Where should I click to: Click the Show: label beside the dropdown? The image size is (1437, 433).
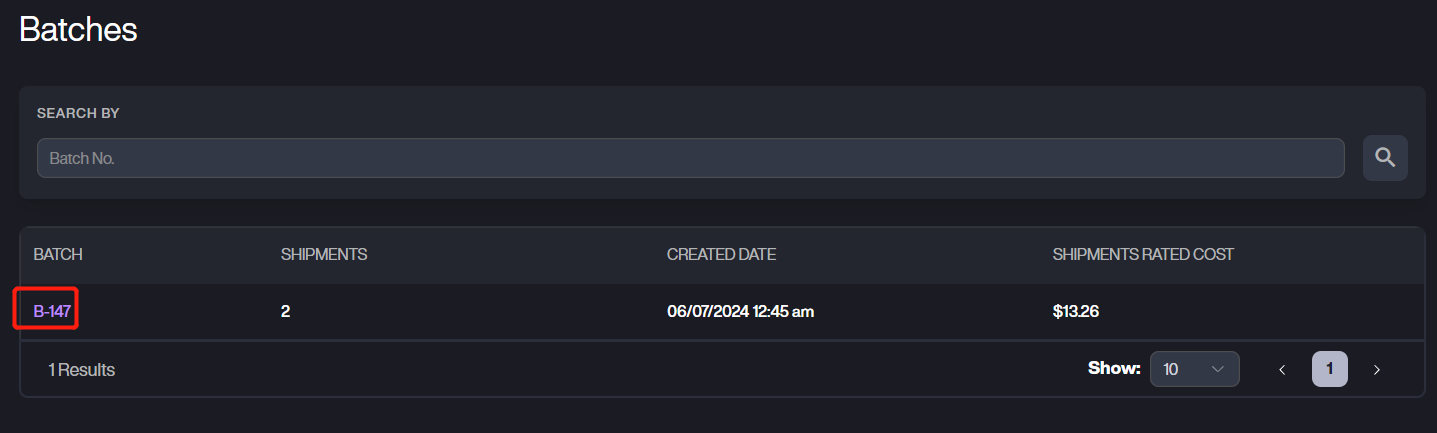point(1114,368)
